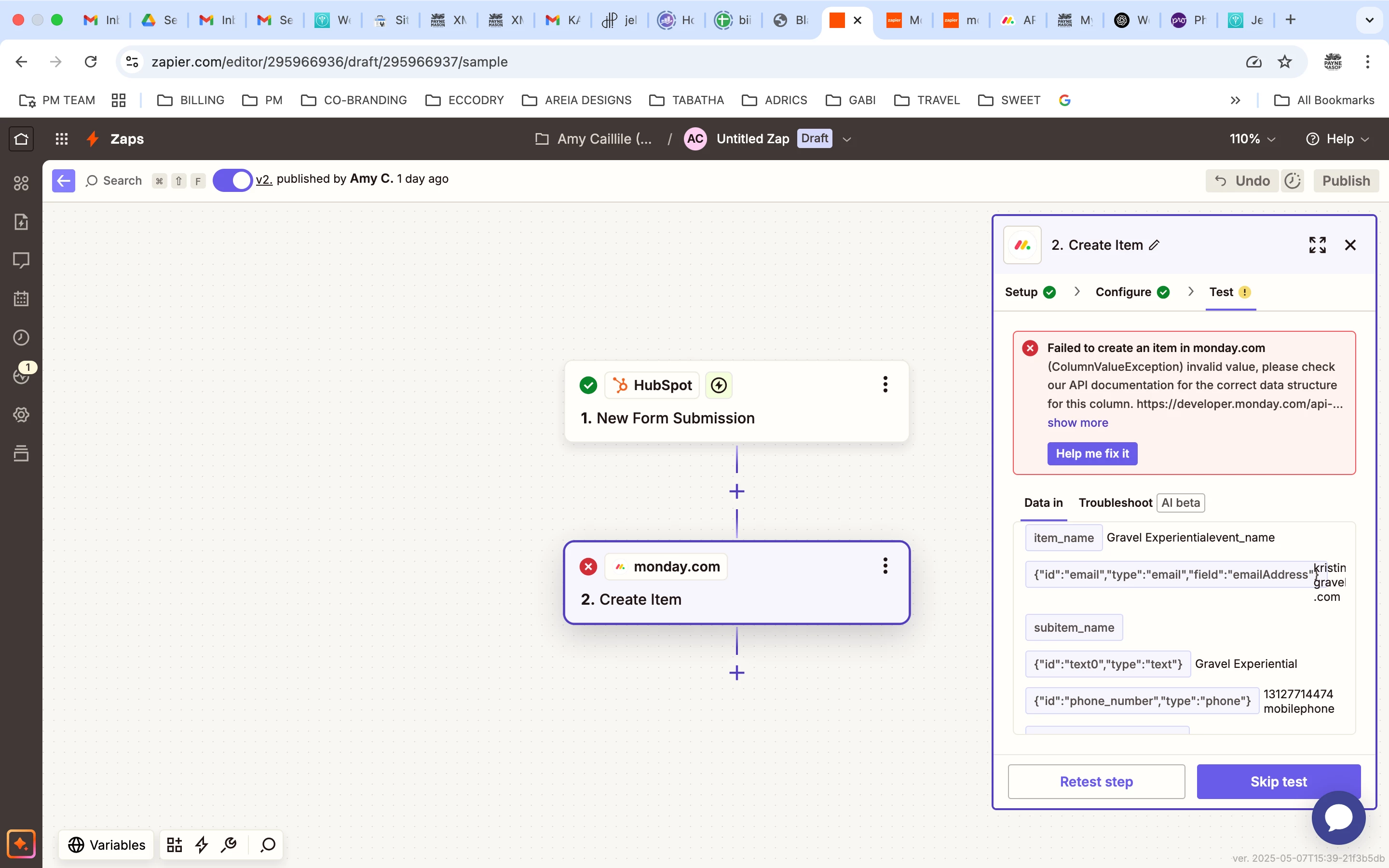Go back using the purple arrow button
Screen dimensions: 1389x868
tap(64, 181)
